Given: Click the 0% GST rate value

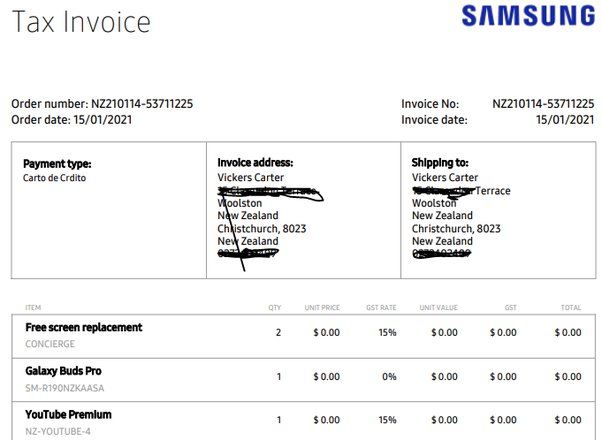Looking at the screenshot, I should click(x=389, y=377).
